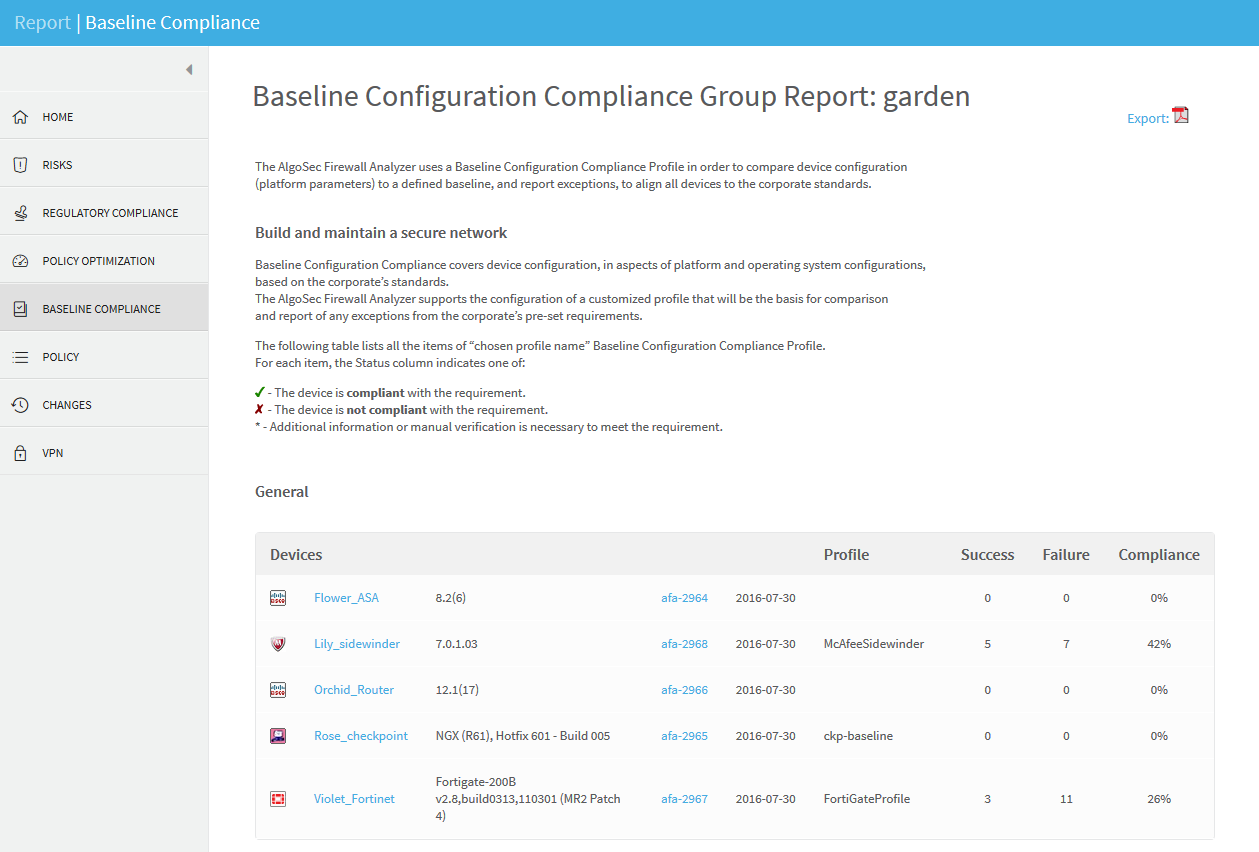Click the VPN padlock icon
1259x852 pixels.
click(x=20, y=453)
